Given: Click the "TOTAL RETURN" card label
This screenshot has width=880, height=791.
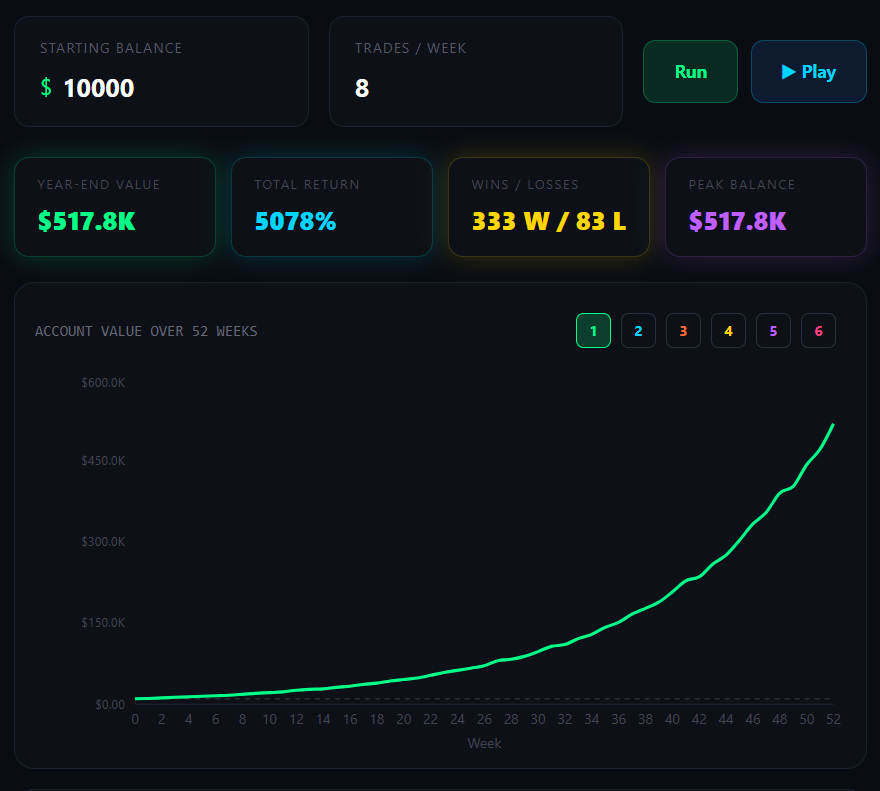Looking at the screenshot, I should coord(307,185).
